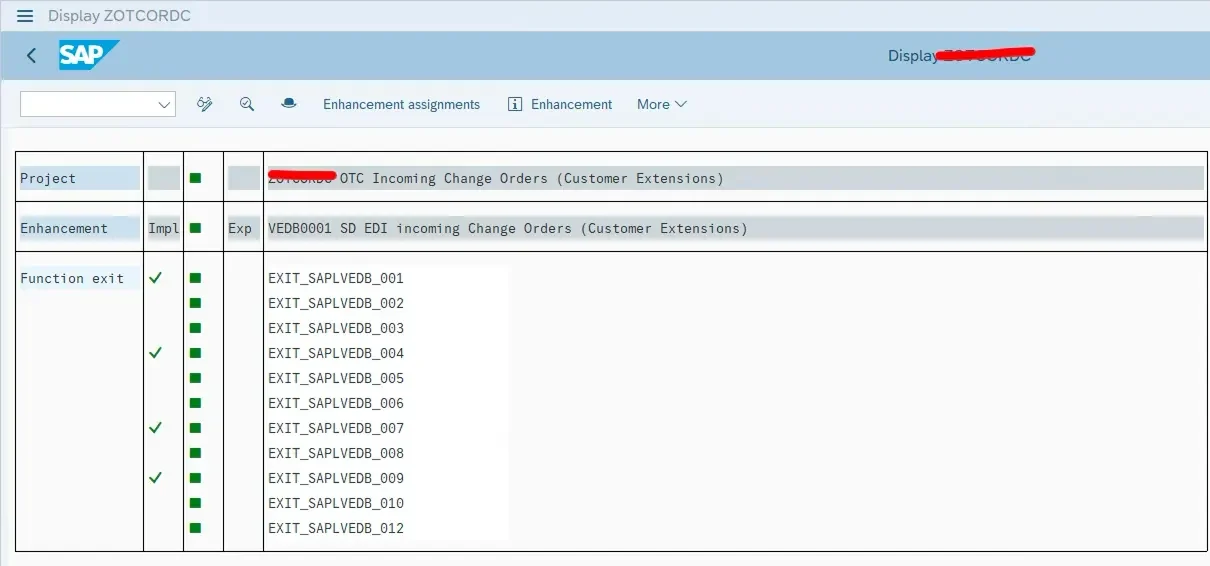Viewport: 1210px width, 566px height.
Task: Click the back arrow next to SAP logo
Action: [31, 56]
